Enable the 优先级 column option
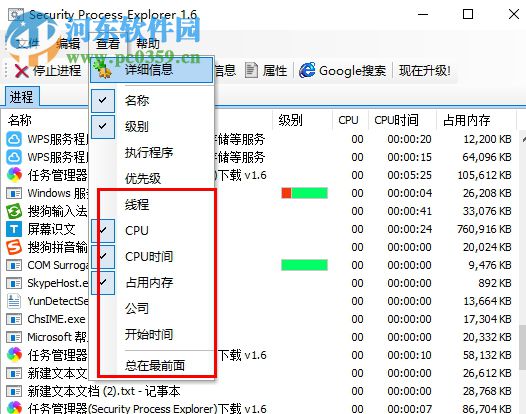Viewport: 526px width, 414px height. click(x=152, y=178)
